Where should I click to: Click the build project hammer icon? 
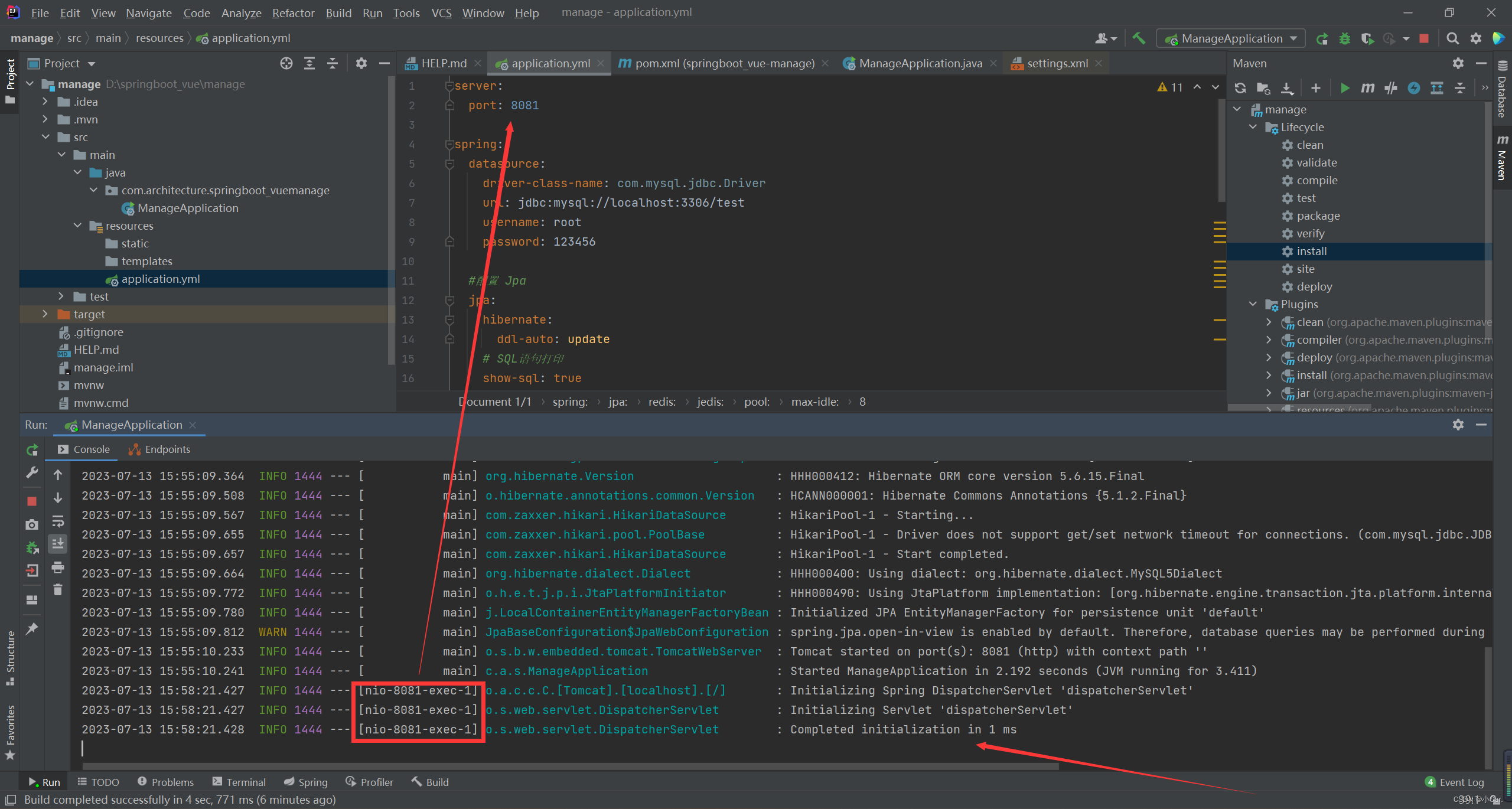click(1139, 38)
